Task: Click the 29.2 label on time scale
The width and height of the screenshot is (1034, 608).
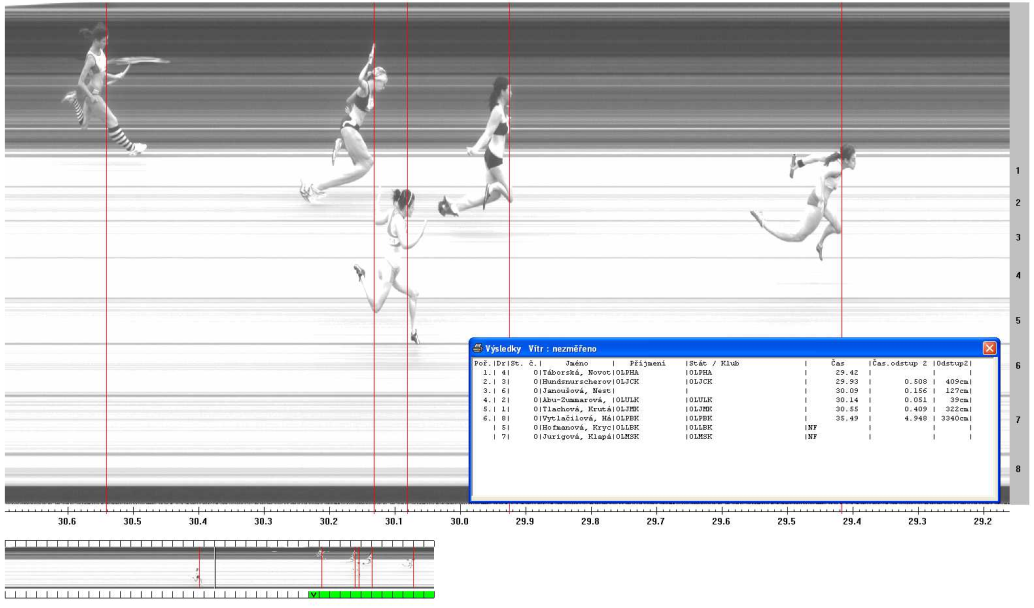Action: coord(983,522)
